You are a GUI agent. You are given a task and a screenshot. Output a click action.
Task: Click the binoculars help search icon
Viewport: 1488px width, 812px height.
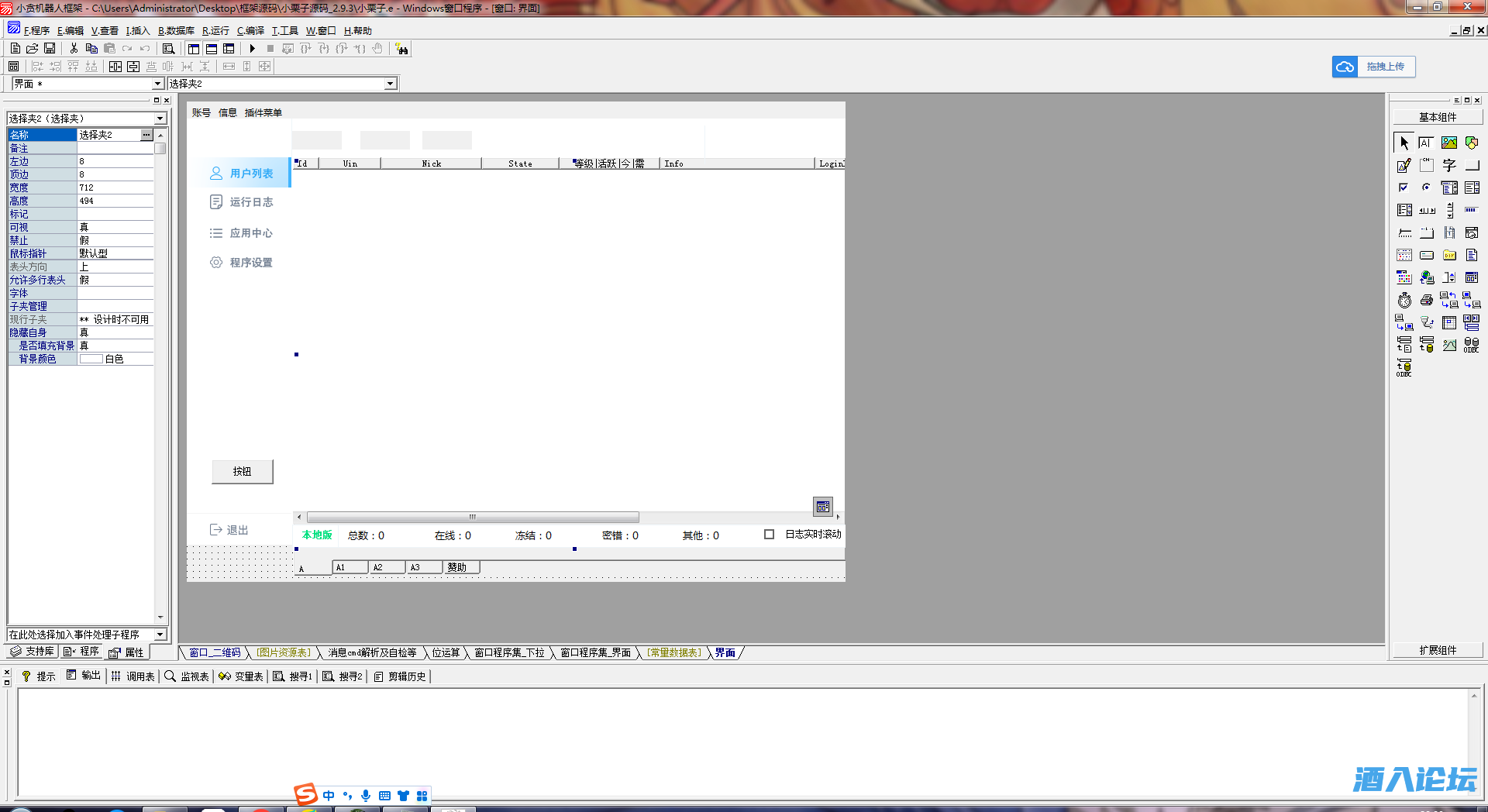(401, 49)
